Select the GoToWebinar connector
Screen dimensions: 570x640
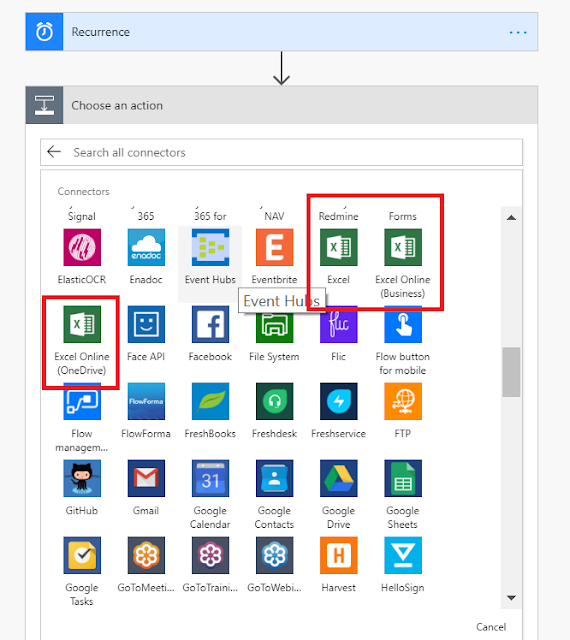tap(274, 555)
